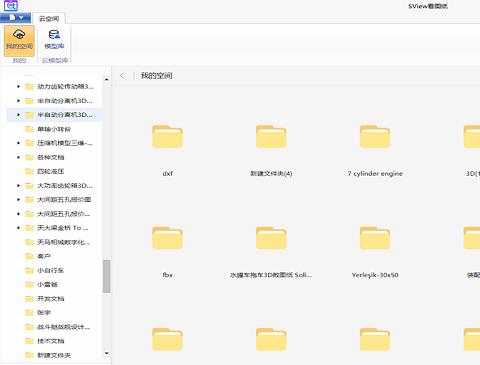Select the 开发文档 tree folder
480x365 pixels.
tap(45, 299)
